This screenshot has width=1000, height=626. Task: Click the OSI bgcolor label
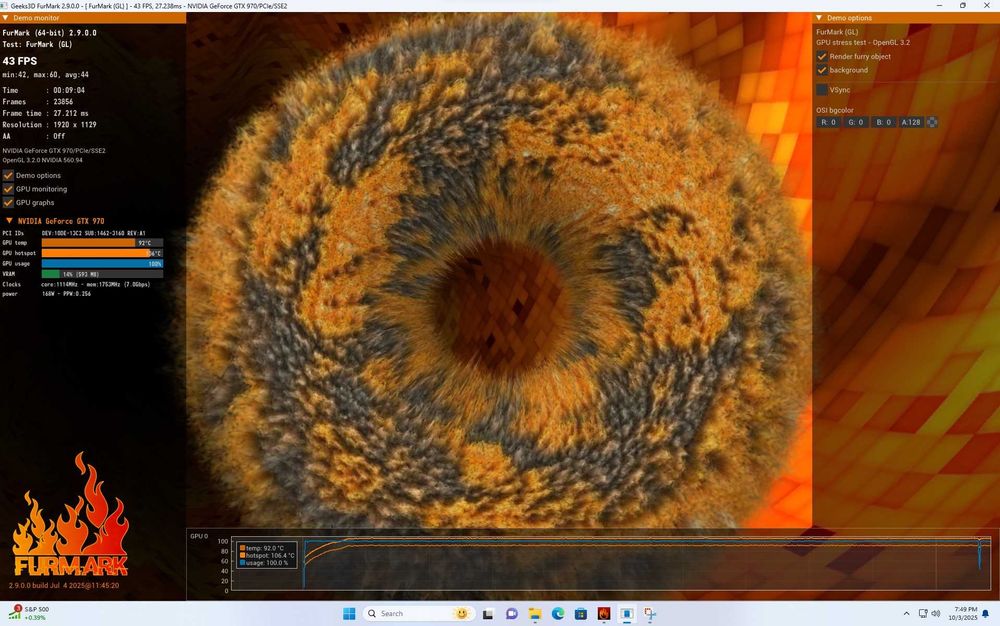pos(835,110)
